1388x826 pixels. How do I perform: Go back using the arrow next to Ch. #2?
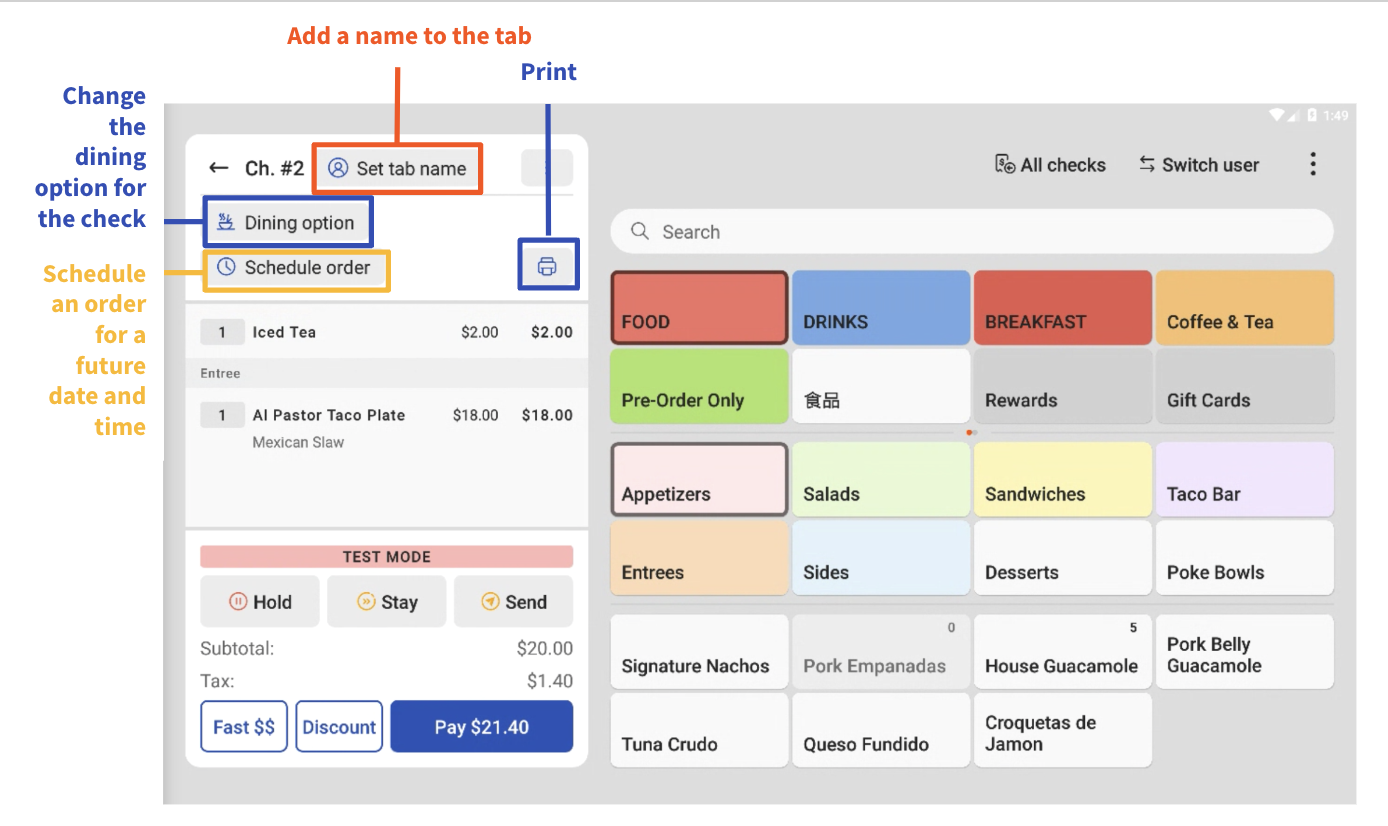click(x=220, y=168)
